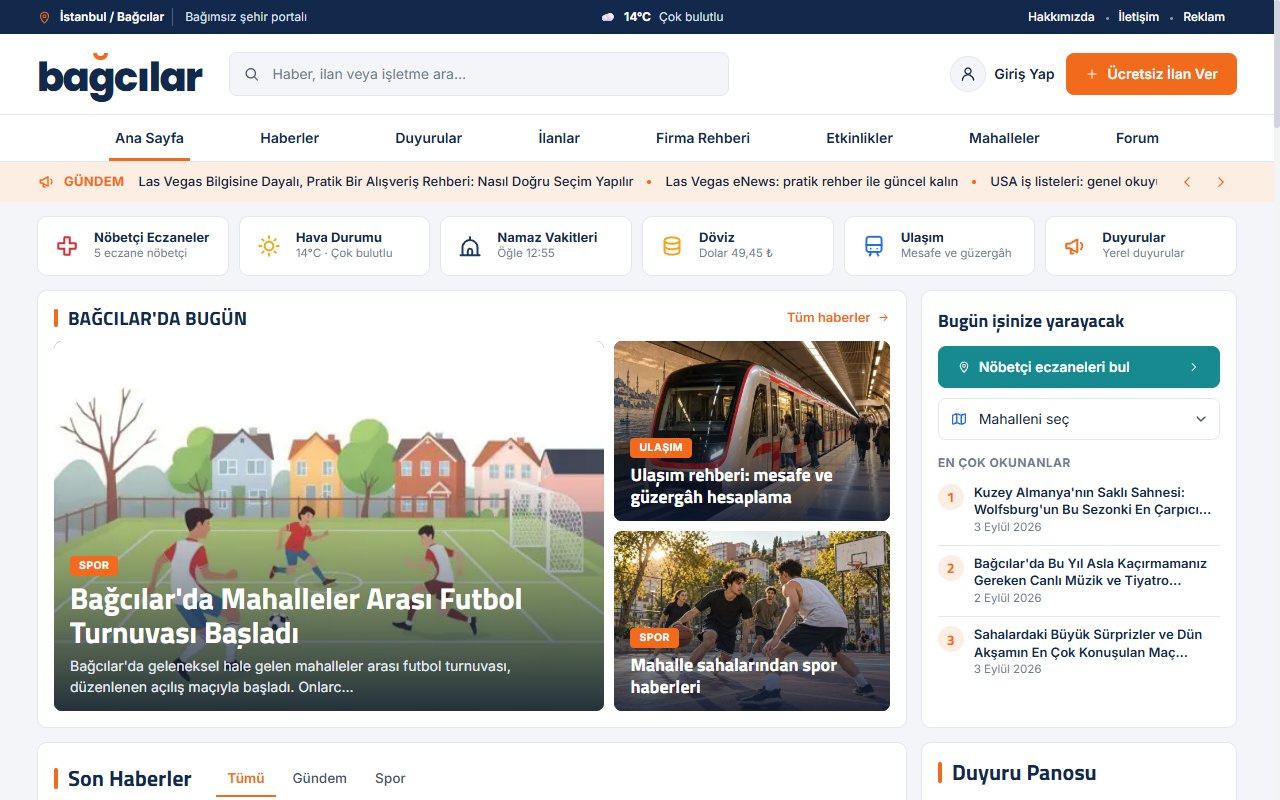The image size is (1280, 800).
Task: Open the Ulaşım rehberi metro news card
Action: point(752,431)
